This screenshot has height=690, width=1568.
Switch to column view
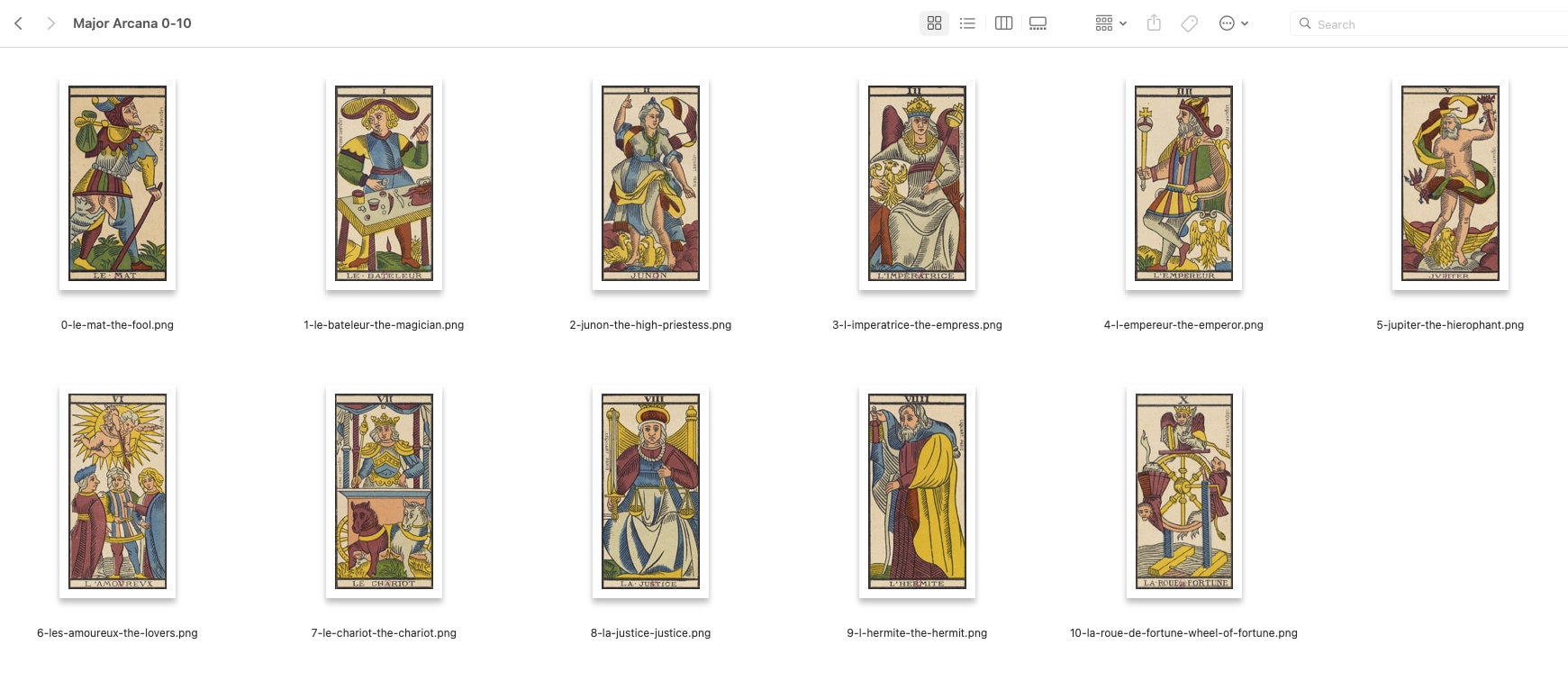coord(1003,23)
